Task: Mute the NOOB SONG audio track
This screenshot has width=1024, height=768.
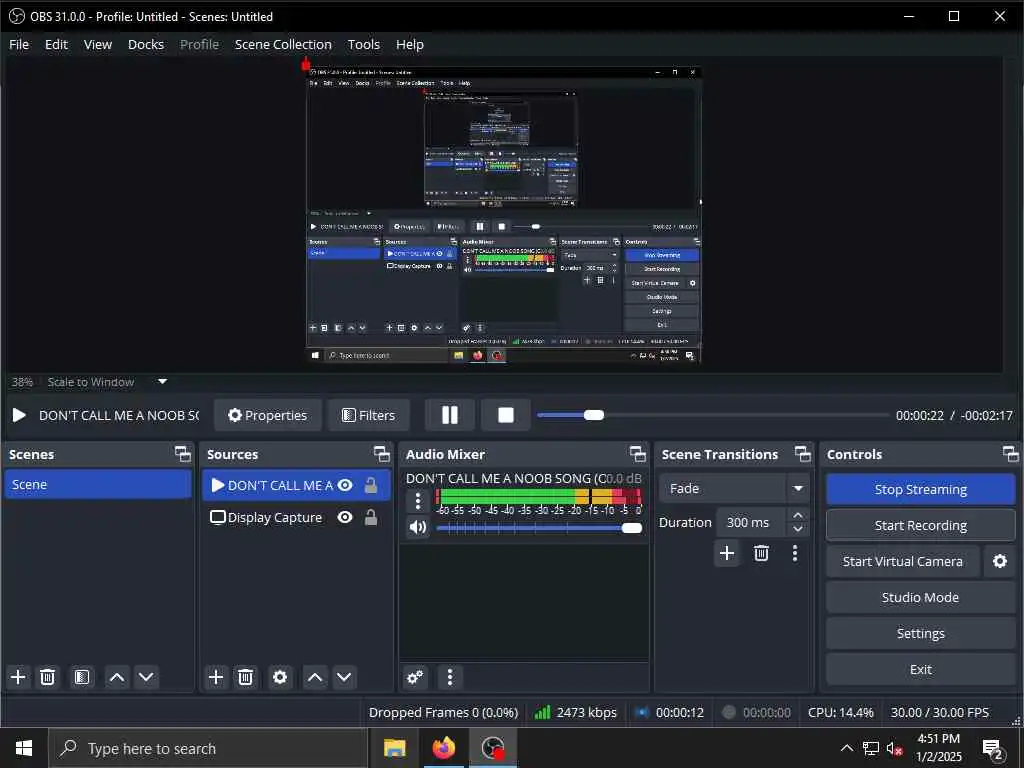Action: (x=418, y=527)
